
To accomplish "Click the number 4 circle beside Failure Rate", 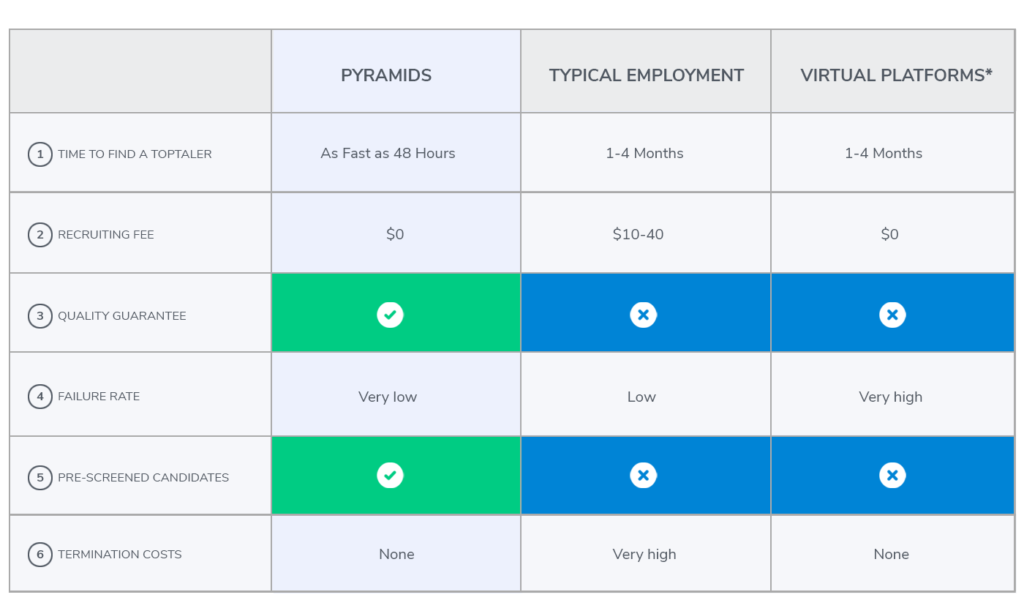I will 40,396.
